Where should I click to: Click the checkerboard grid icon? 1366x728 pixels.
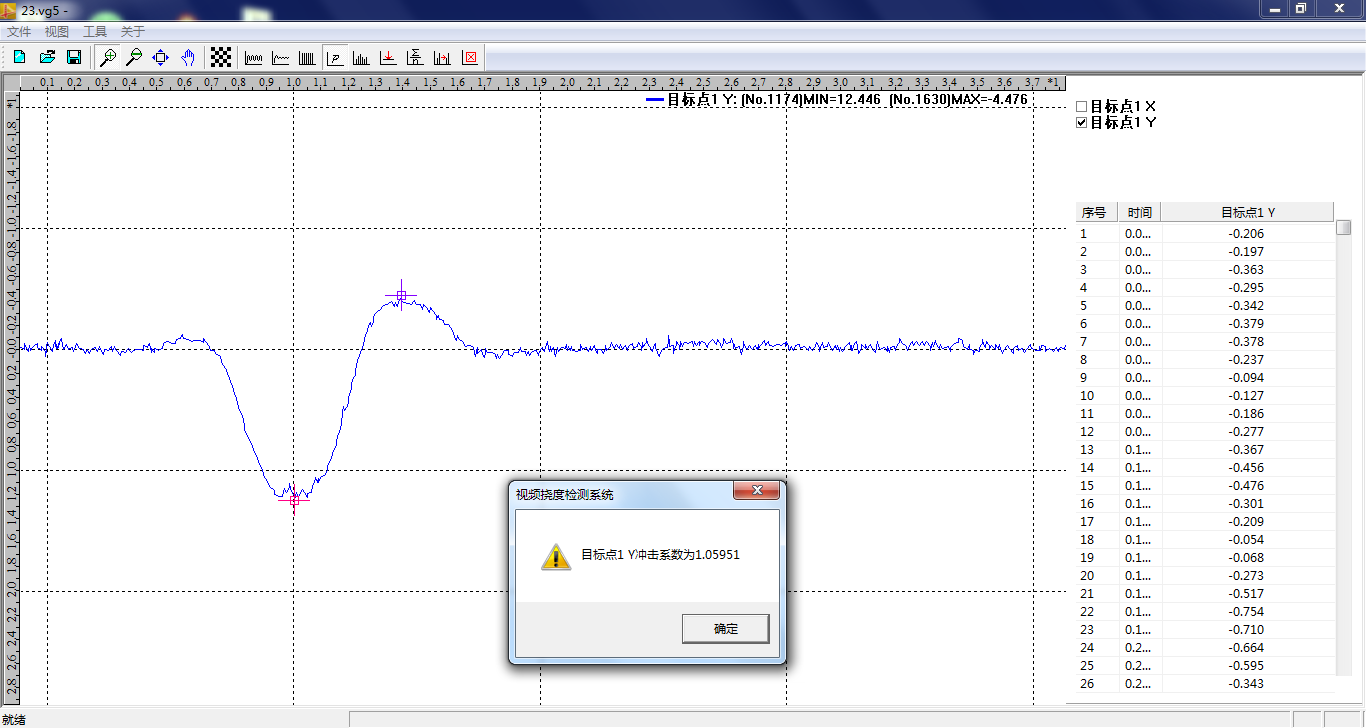221,57
